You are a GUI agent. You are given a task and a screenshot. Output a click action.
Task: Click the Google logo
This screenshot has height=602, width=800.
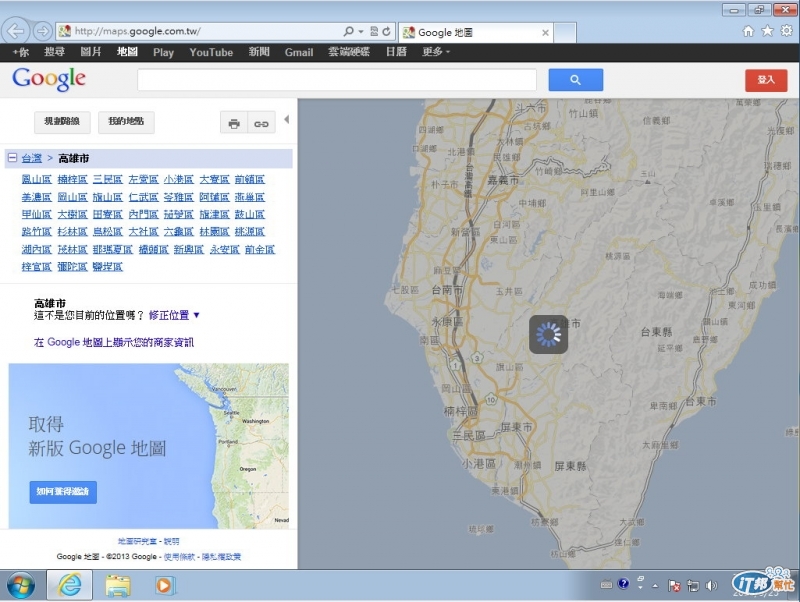click(49, 80)
